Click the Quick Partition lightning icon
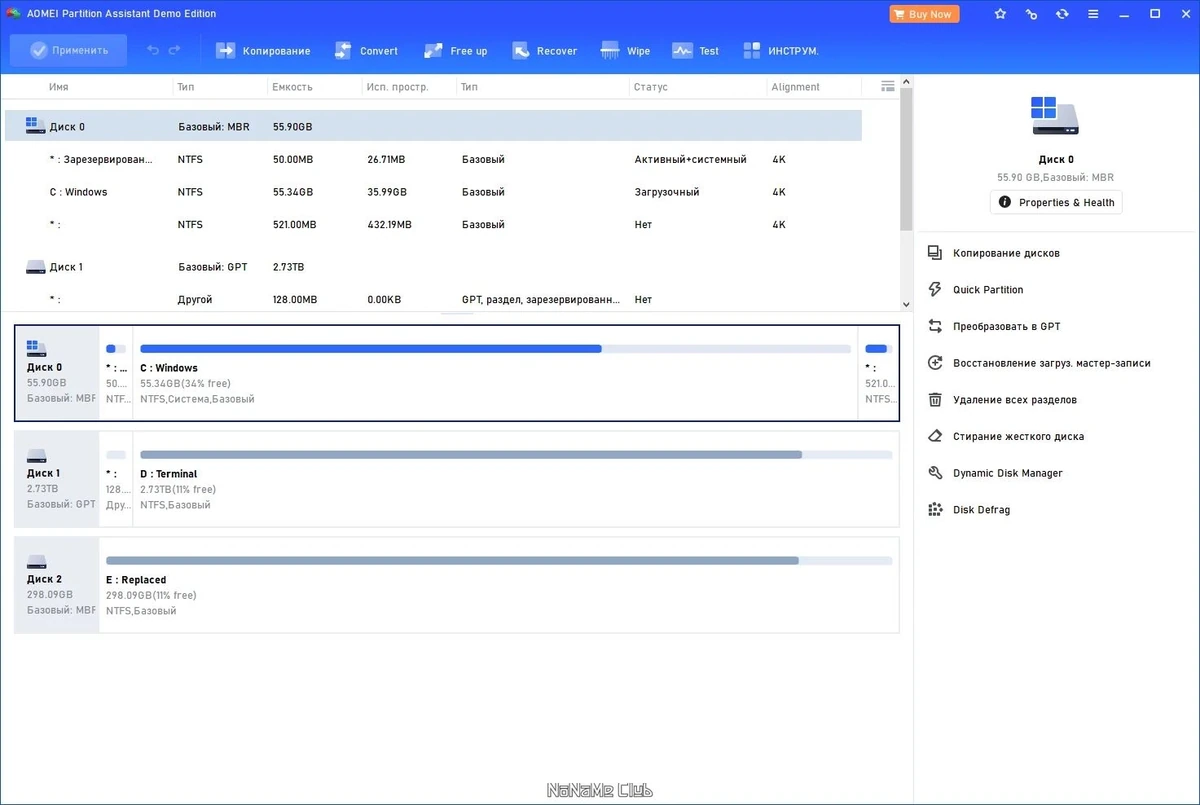 click(x=935, y=290)
